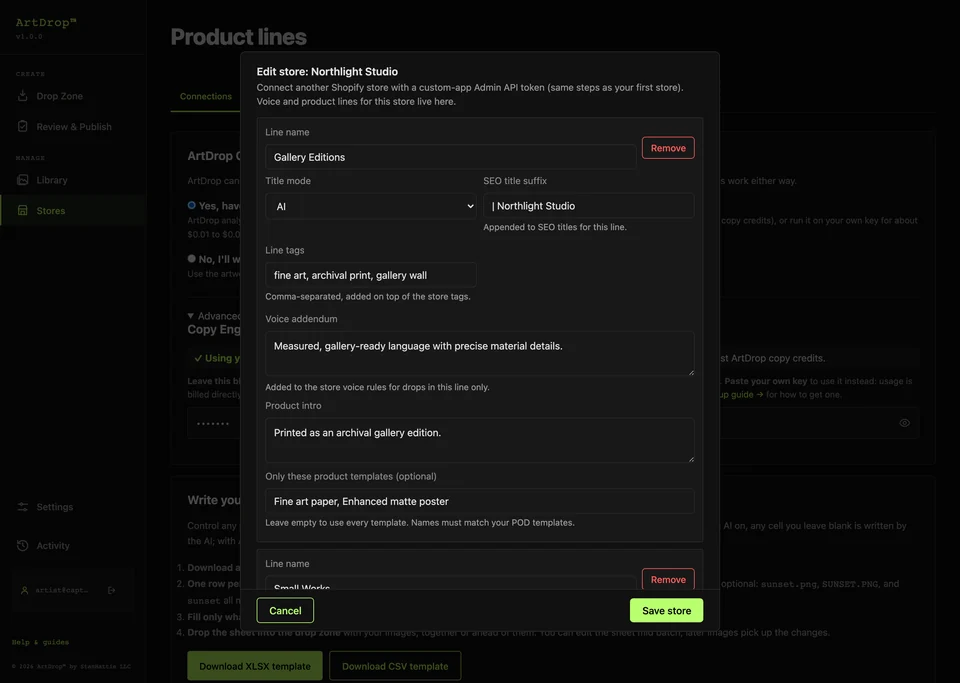Click into the product templates field
The width and height of the screenshot is (960, 683).
(479, 501)
